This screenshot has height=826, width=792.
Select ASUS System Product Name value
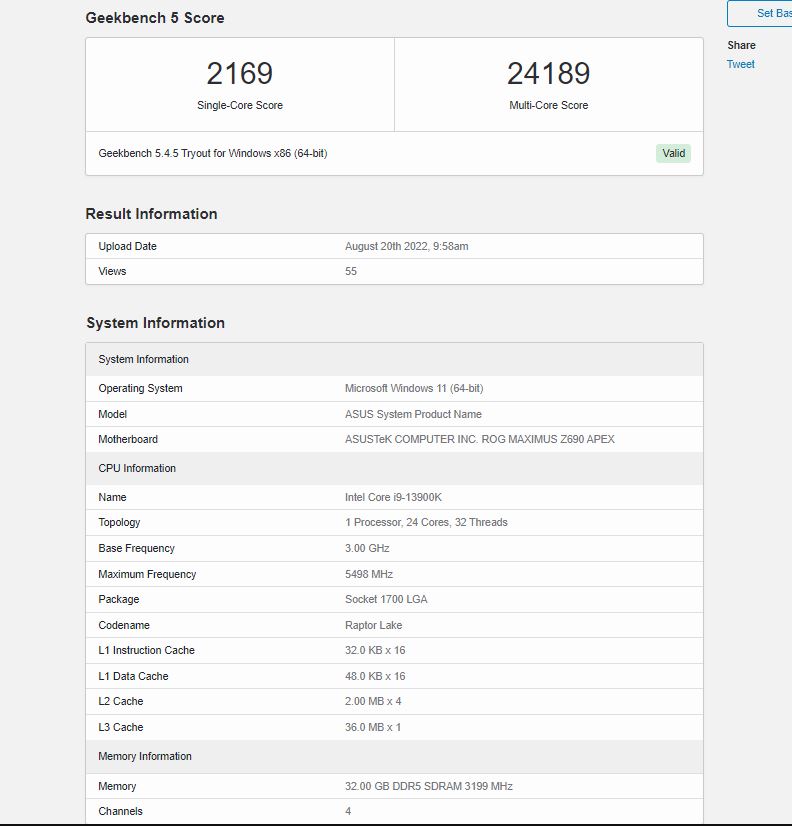coord(413,414)
